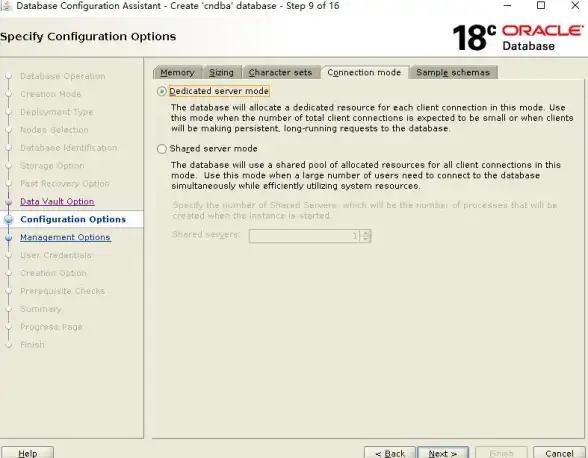The width and height of the screenshot is (588, 458).
Task: Cancel the database creation wizard
Action: [559, 453]
